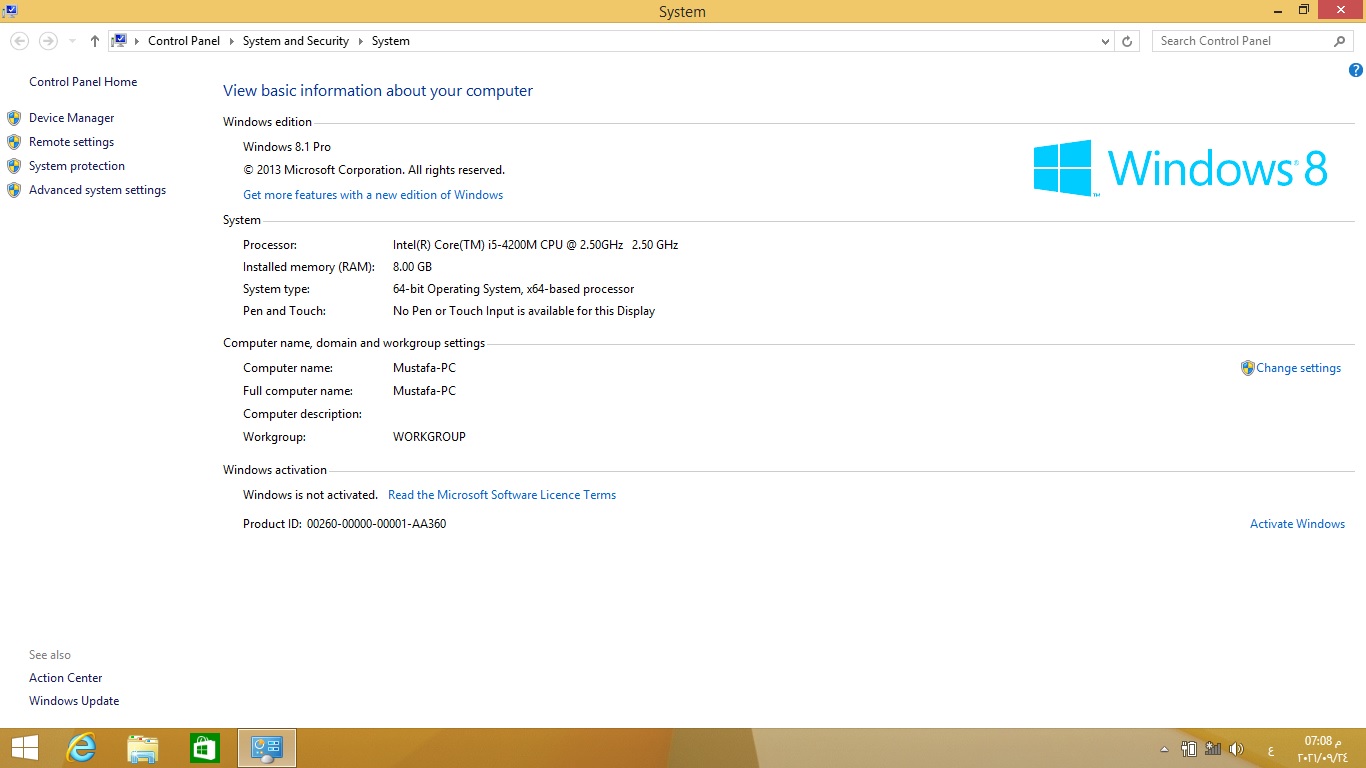
Task: Open Remote settings
Action: tap(71, 142)
